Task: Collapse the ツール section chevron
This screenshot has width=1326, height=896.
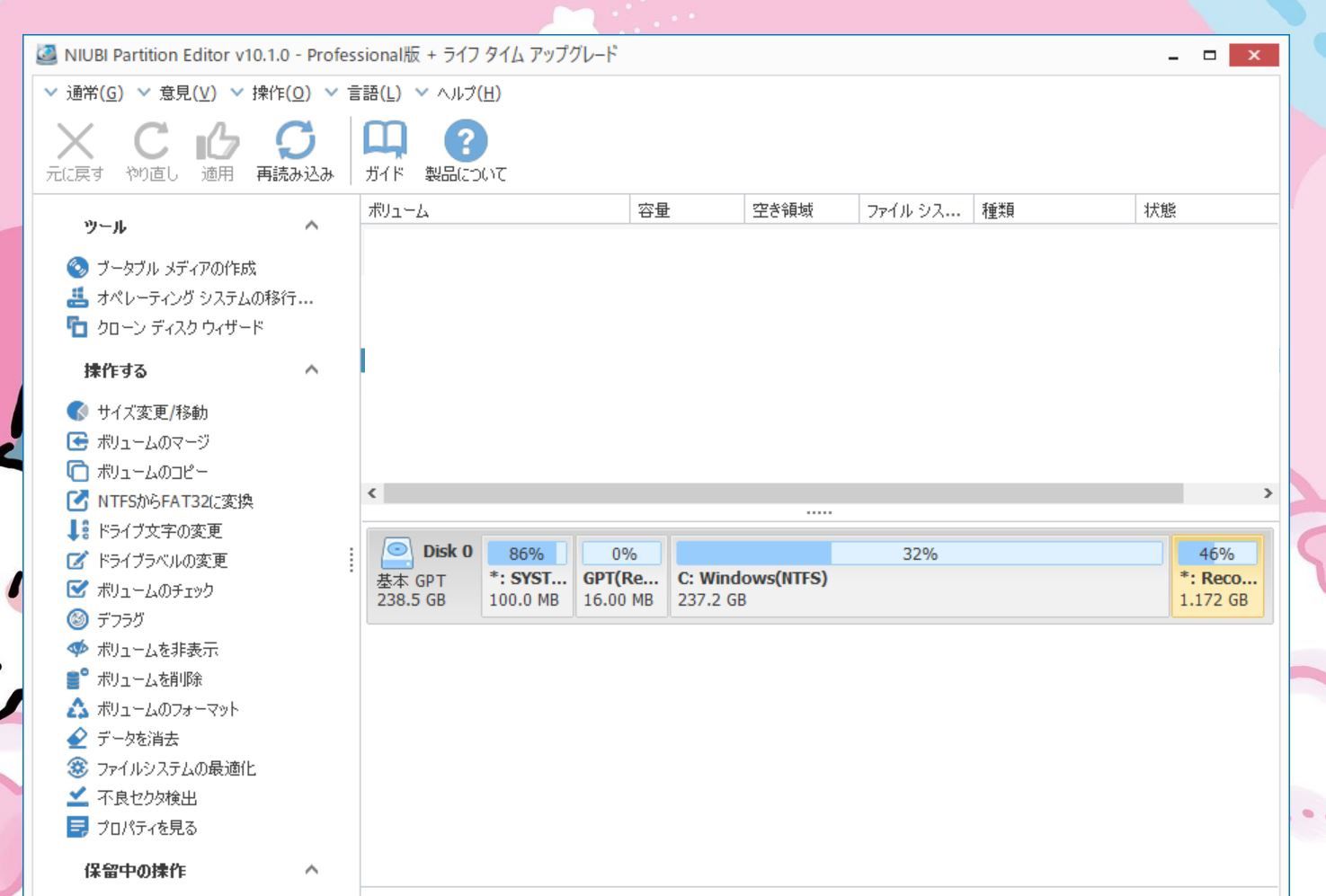Action: (312, 226)
